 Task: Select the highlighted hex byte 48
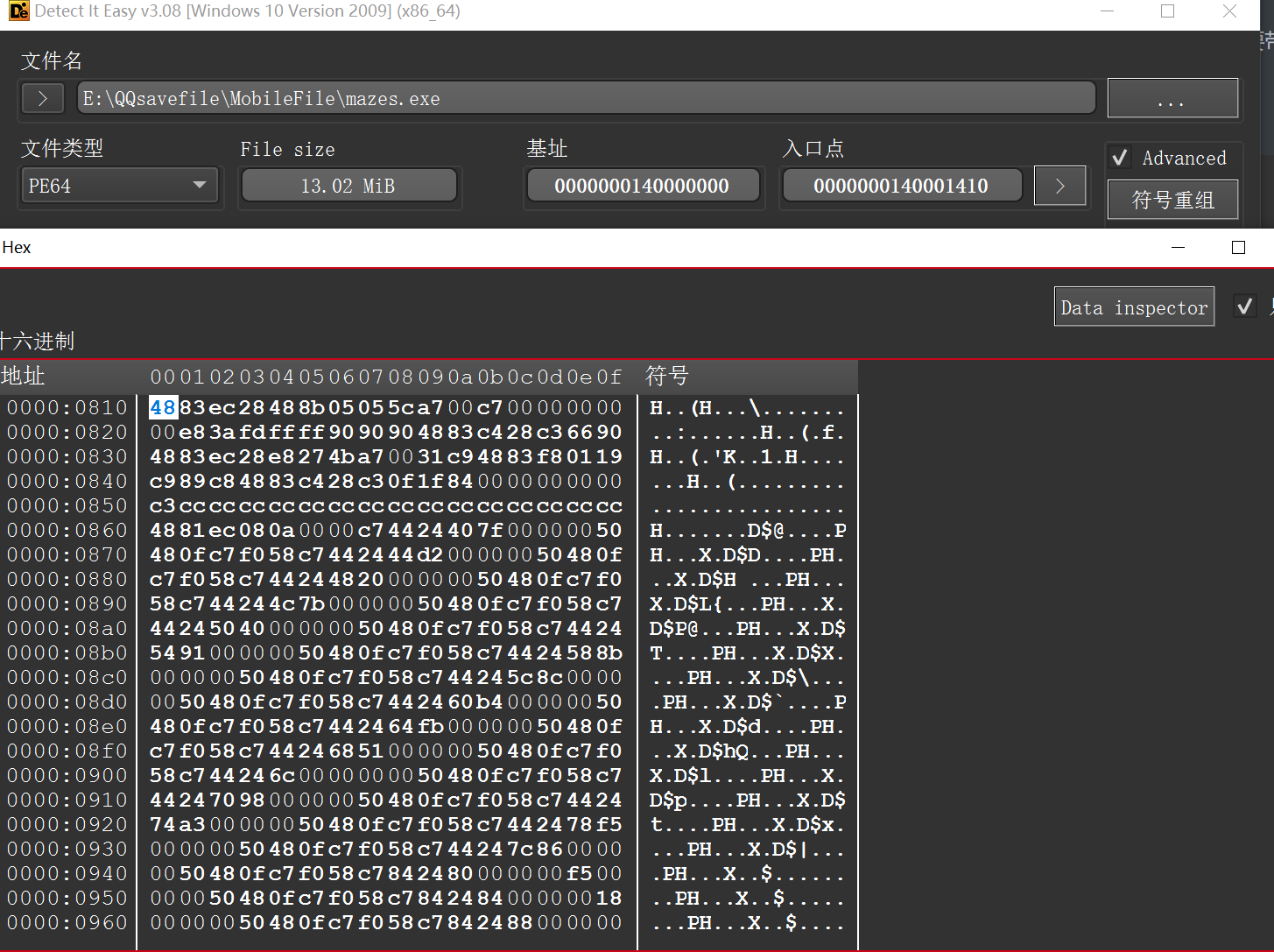[x=163, y=407]
